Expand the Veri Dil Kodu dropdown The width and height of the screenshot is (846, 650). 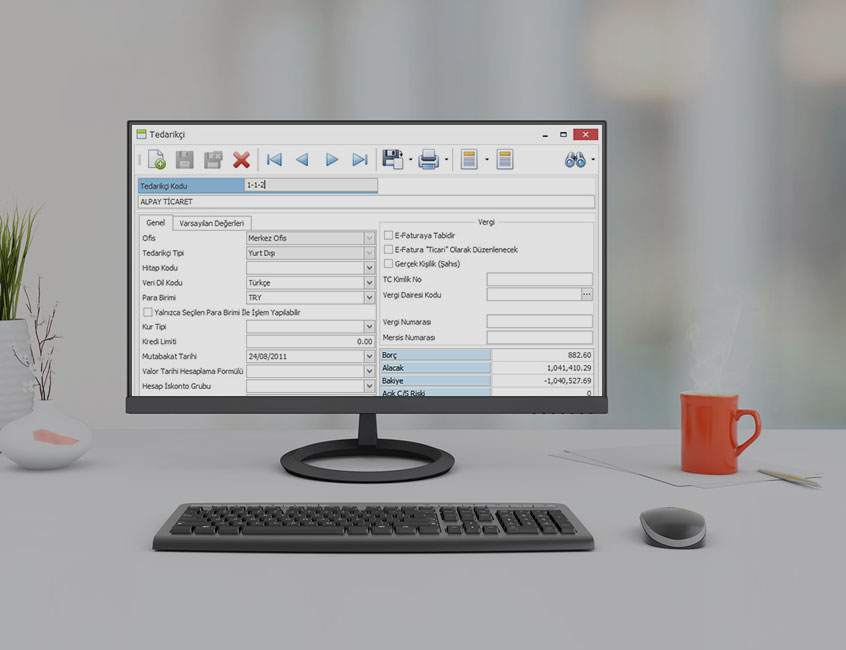[x=370, y=283]
